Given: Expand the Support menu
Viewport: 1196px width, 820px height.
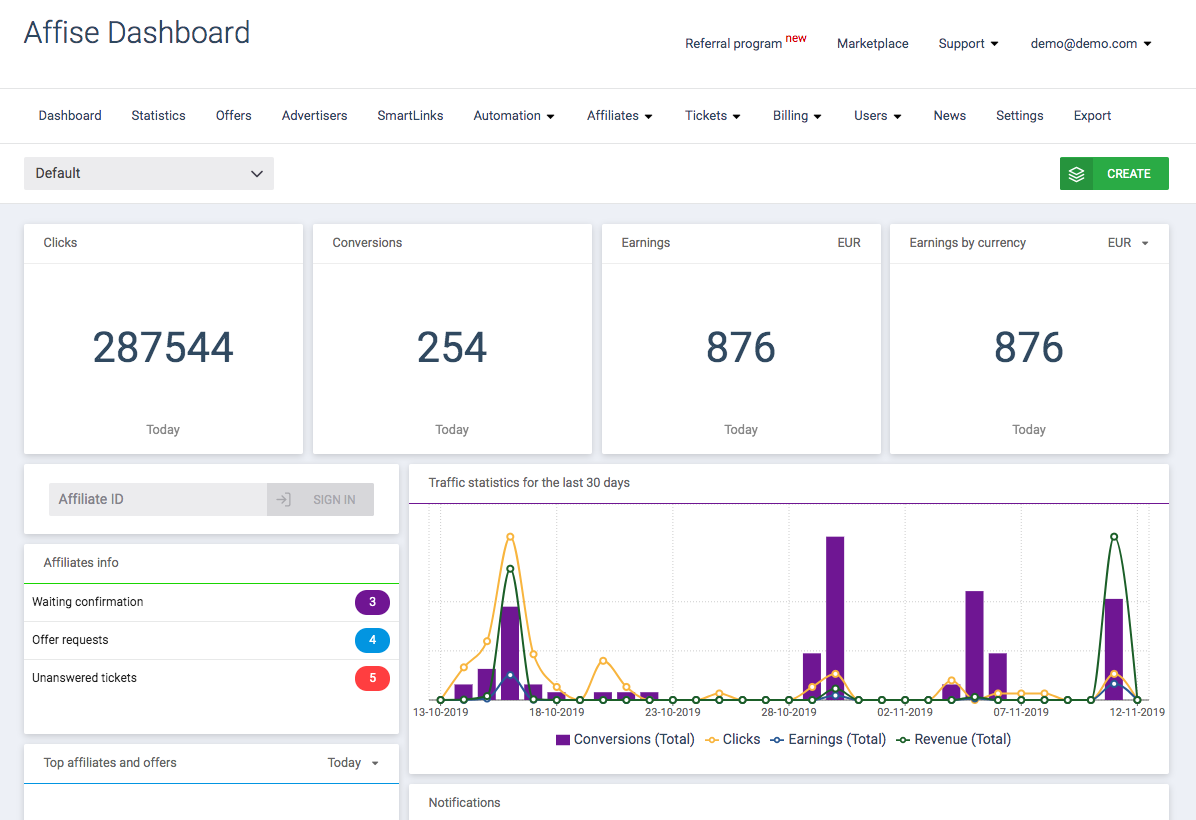Looking at the screenshot, I should click(968, 43).
